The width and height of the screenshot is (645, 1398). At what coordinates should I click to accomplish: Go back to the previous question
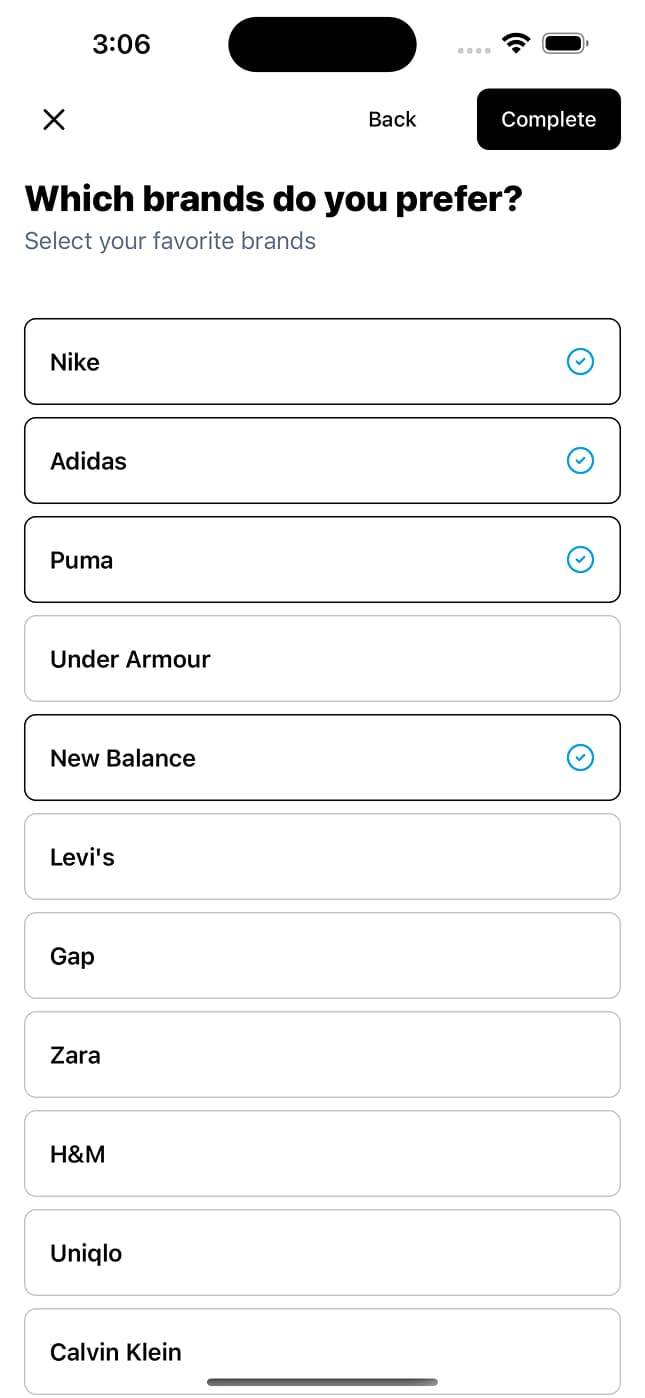(x=392, y=120)
